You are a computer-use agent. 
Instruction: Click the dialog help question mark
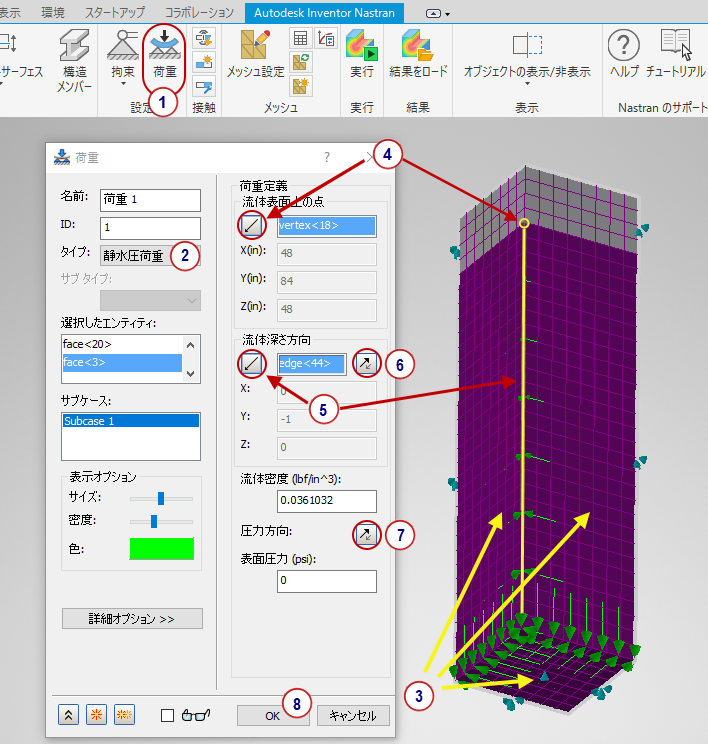[326, 158]
